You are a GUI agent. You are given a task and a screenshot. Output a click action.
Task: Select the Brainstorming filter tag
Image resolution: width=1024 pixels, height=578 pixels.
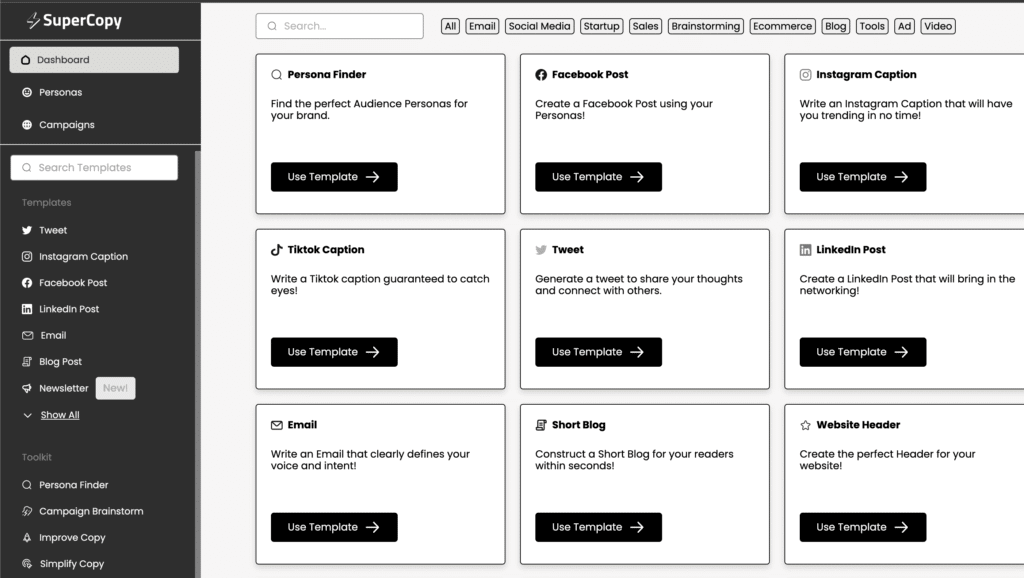(706, 26)
